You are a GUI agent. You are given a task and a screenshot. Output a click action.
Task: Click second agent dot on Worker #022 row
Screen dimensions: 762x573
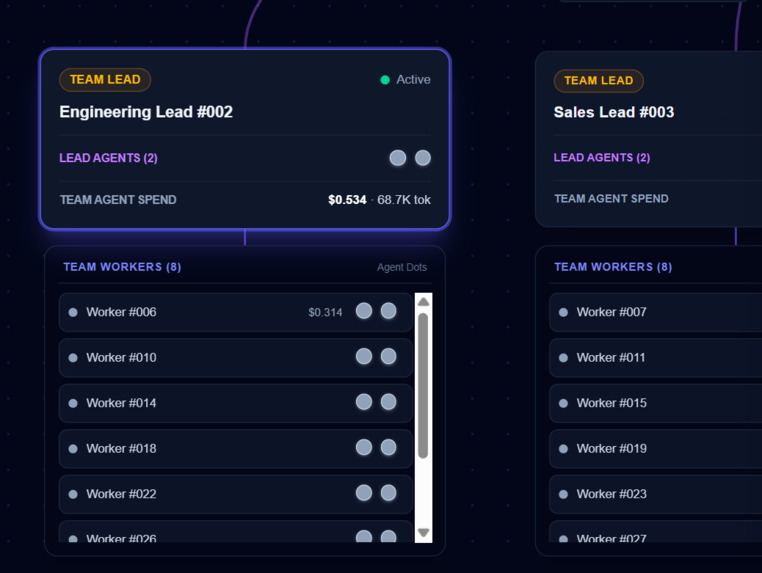[388, 493]
